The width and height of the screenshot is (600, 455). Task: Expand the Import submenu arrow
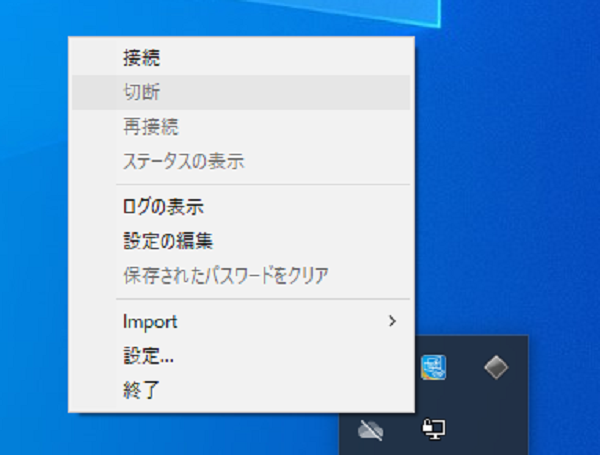click(x=392, y=321)
